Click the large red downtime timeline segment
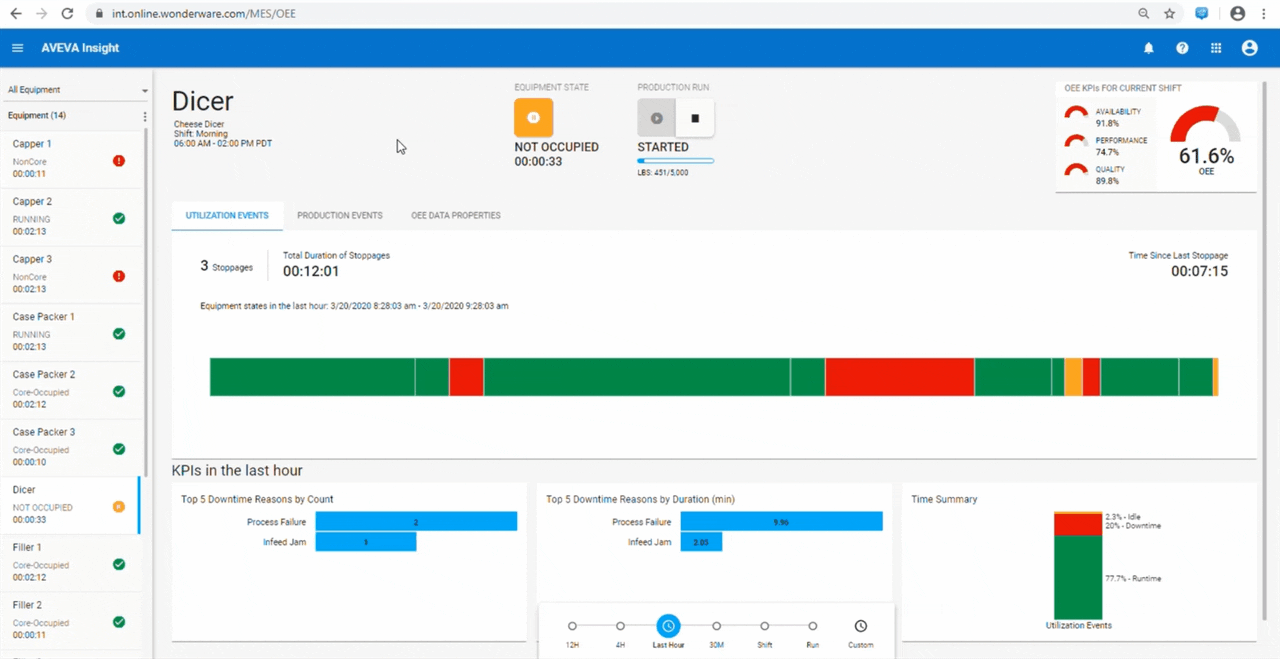This screenshot has width=1280, height=659. point(900,377)
